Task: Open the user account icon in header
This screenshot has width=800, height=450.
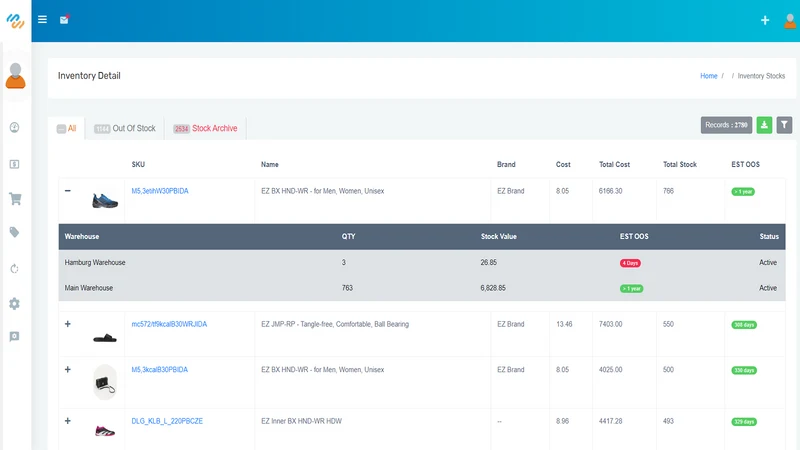Action: 790,21
